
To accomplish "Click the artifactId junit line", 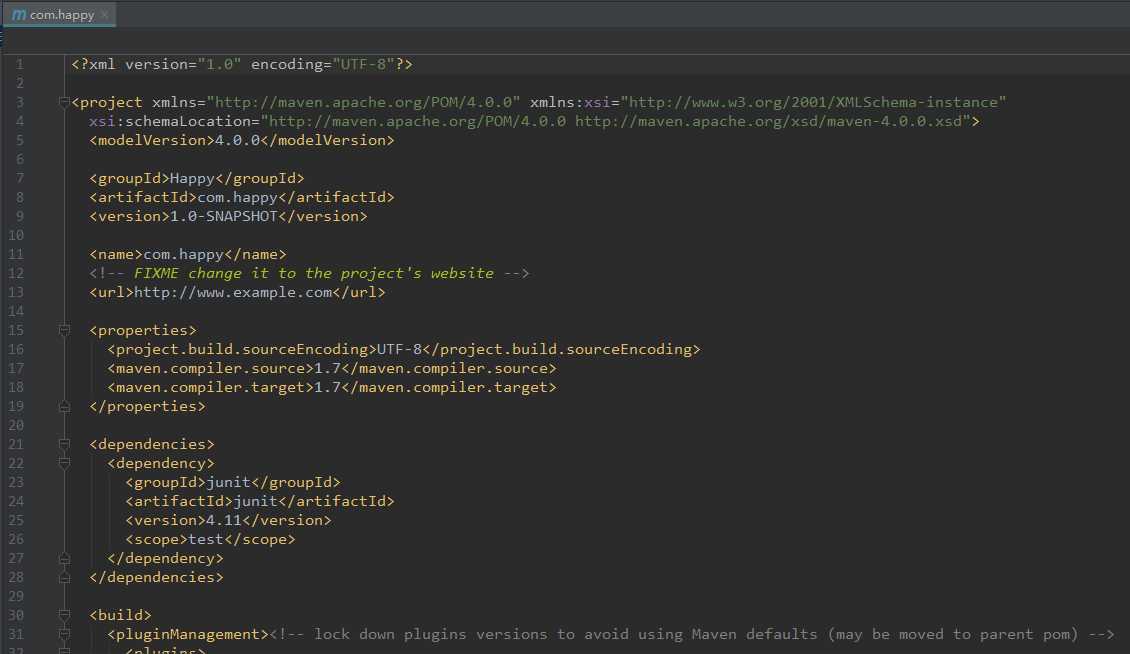I will (259, 501).
